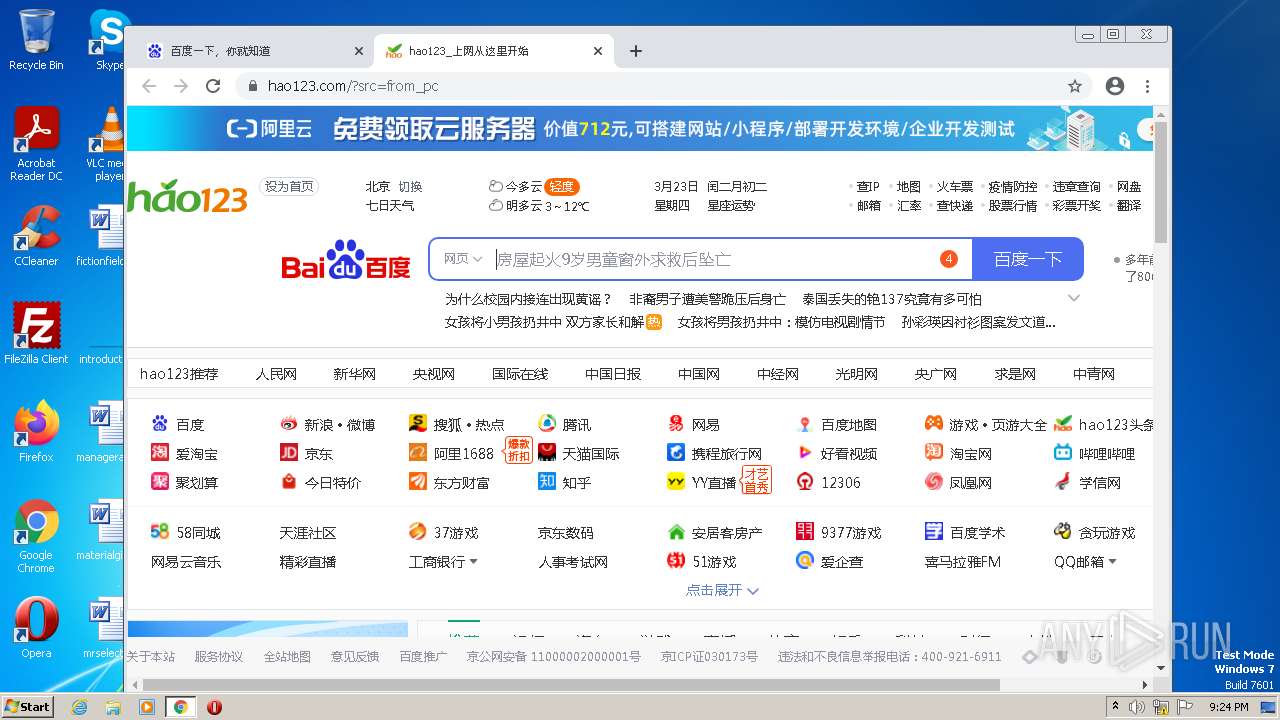This screenshot has width=1280, height=720.
Task: Click the FileZilla Client desktop icon
Action: point(36,334)
